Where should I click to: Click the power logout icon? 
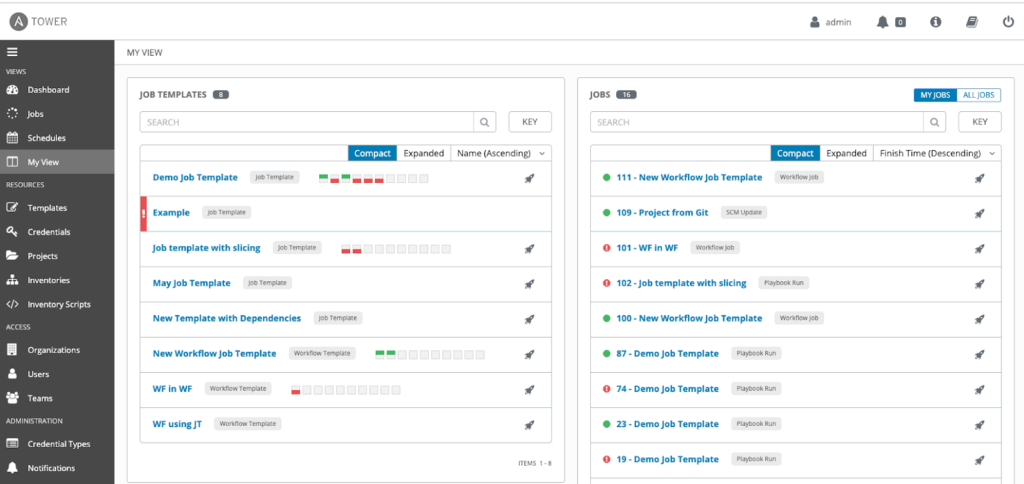click(1007, 21)
